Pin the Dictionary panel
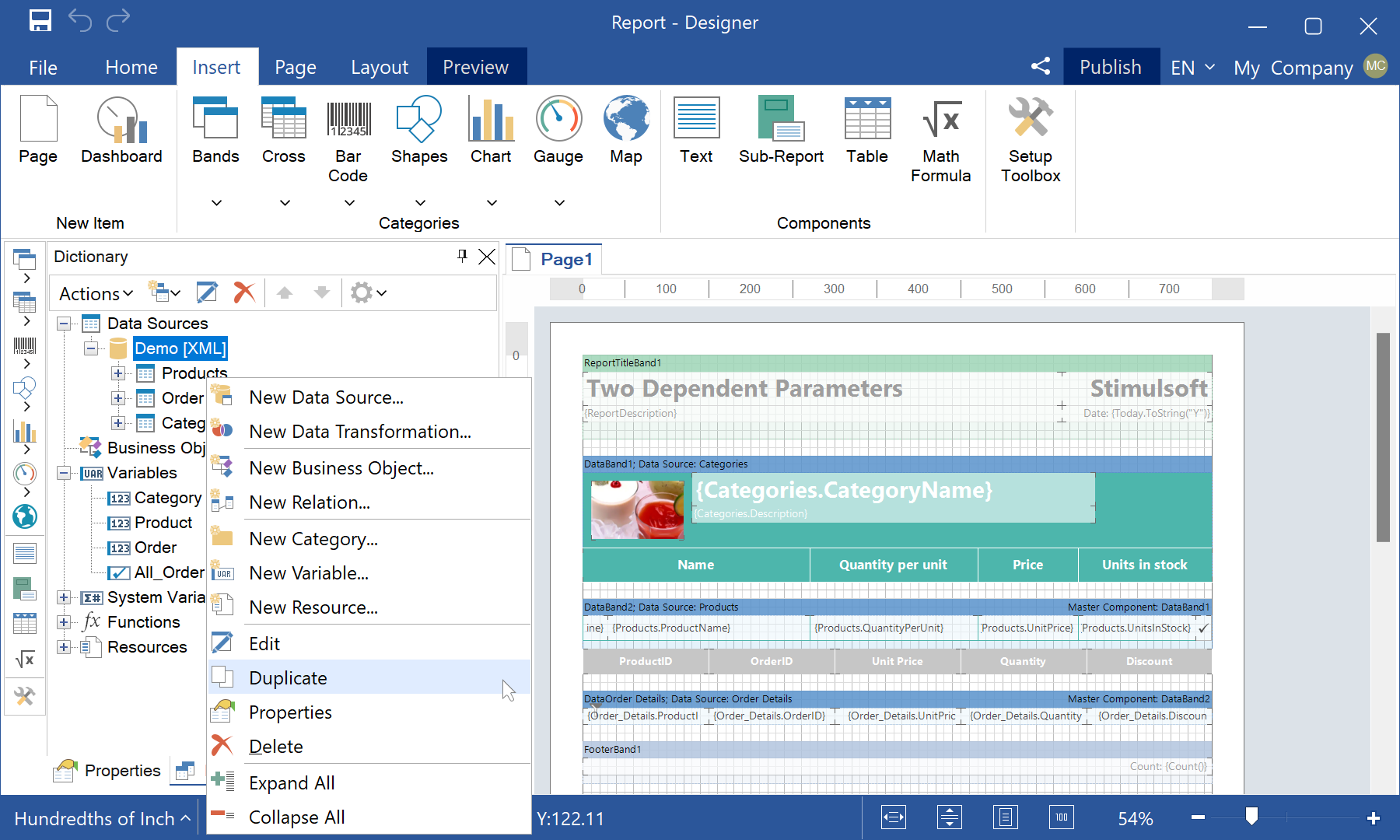Image resolution: width=1400 pixels, height=840 pixels. coord(463,255)
